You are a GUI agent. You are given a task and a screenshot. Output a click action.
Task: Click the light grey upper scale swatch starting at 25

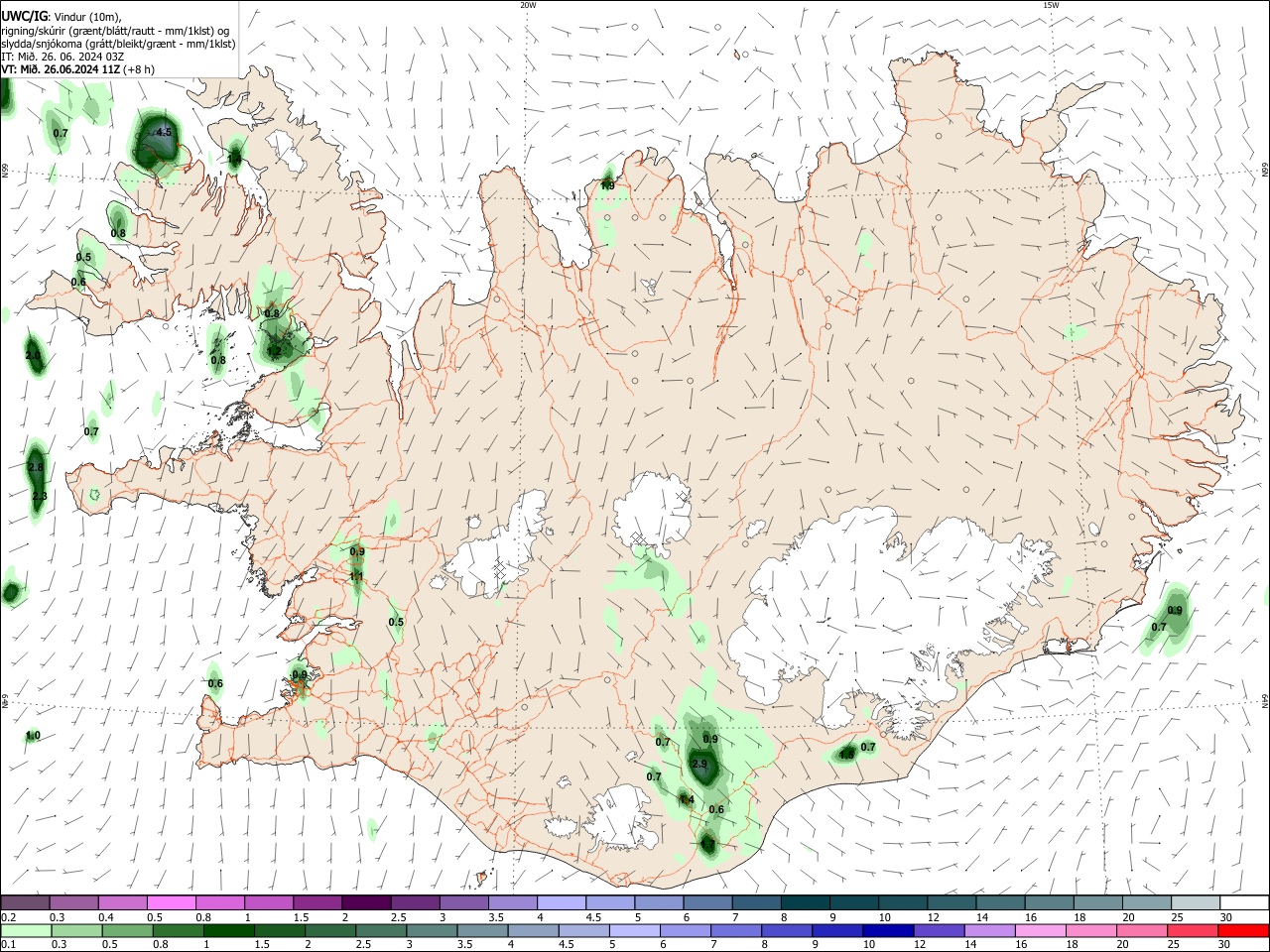point(1197,902)
